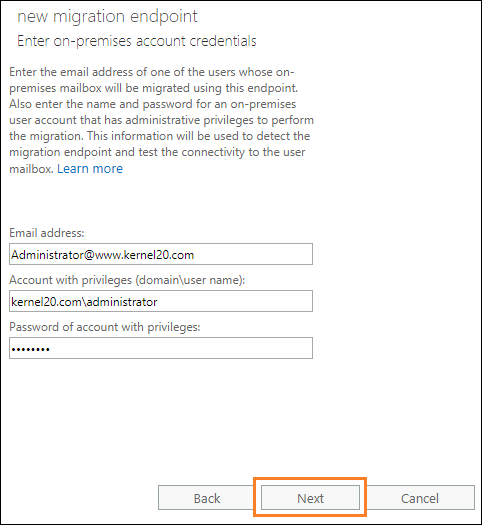Screen dimensions: 482x525
Task: Open the Learn more link
Action: pos(90,168)
